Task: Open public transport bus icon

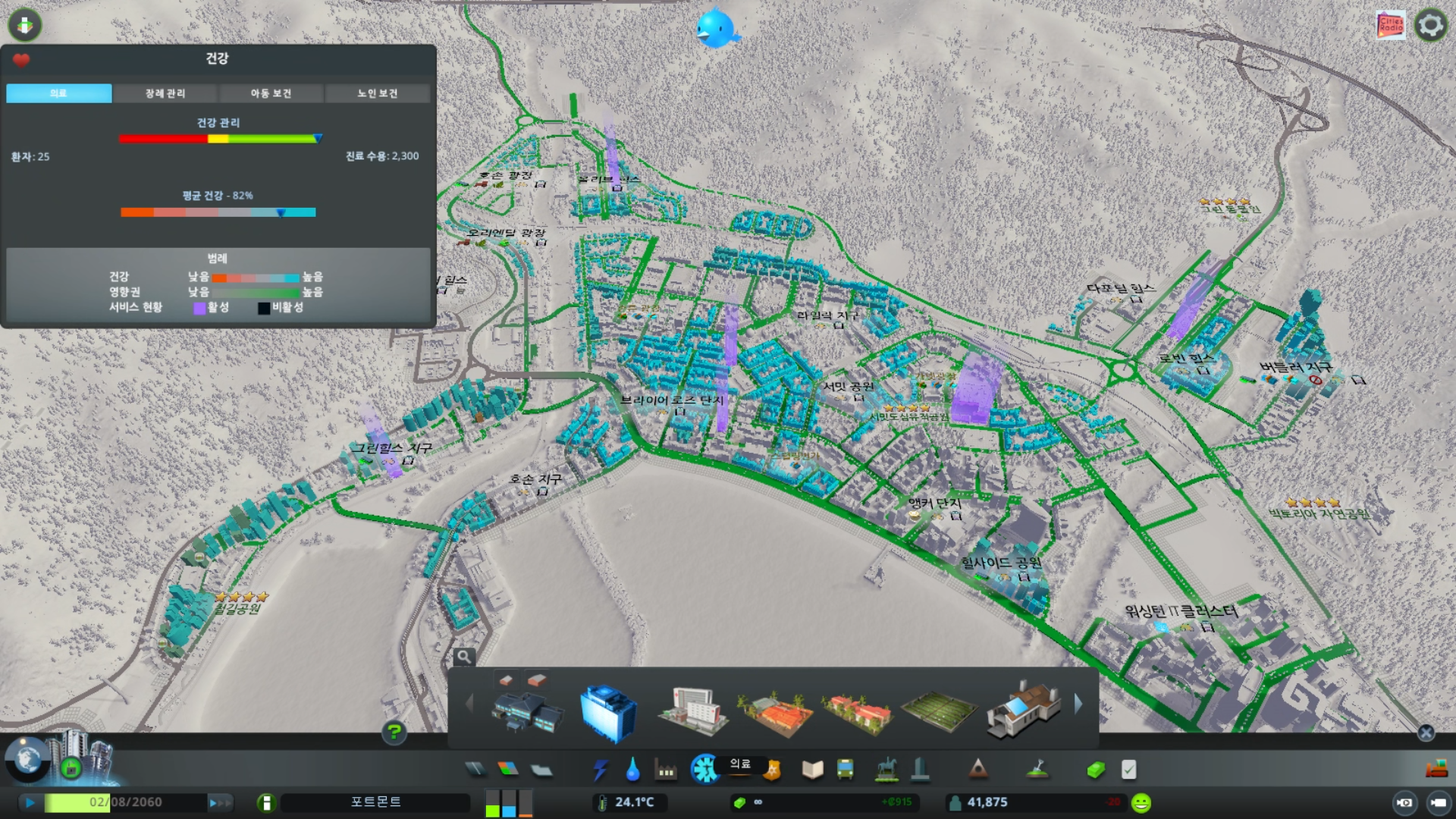Action: [x=845, y=770]
